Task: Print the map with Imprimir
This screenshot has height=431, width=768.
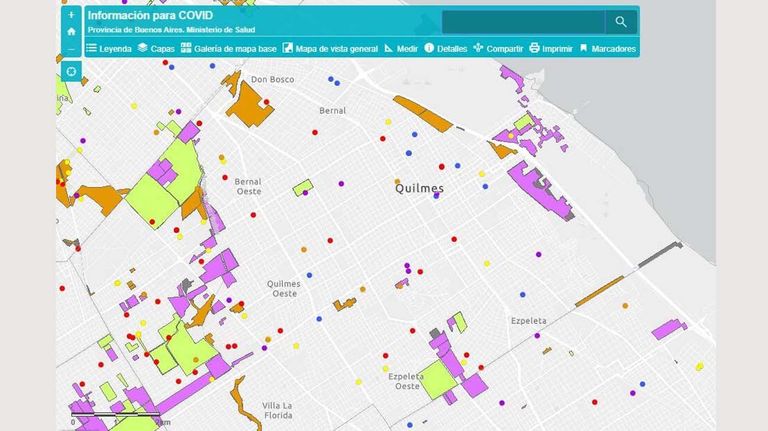Action: tap(551, 48)
